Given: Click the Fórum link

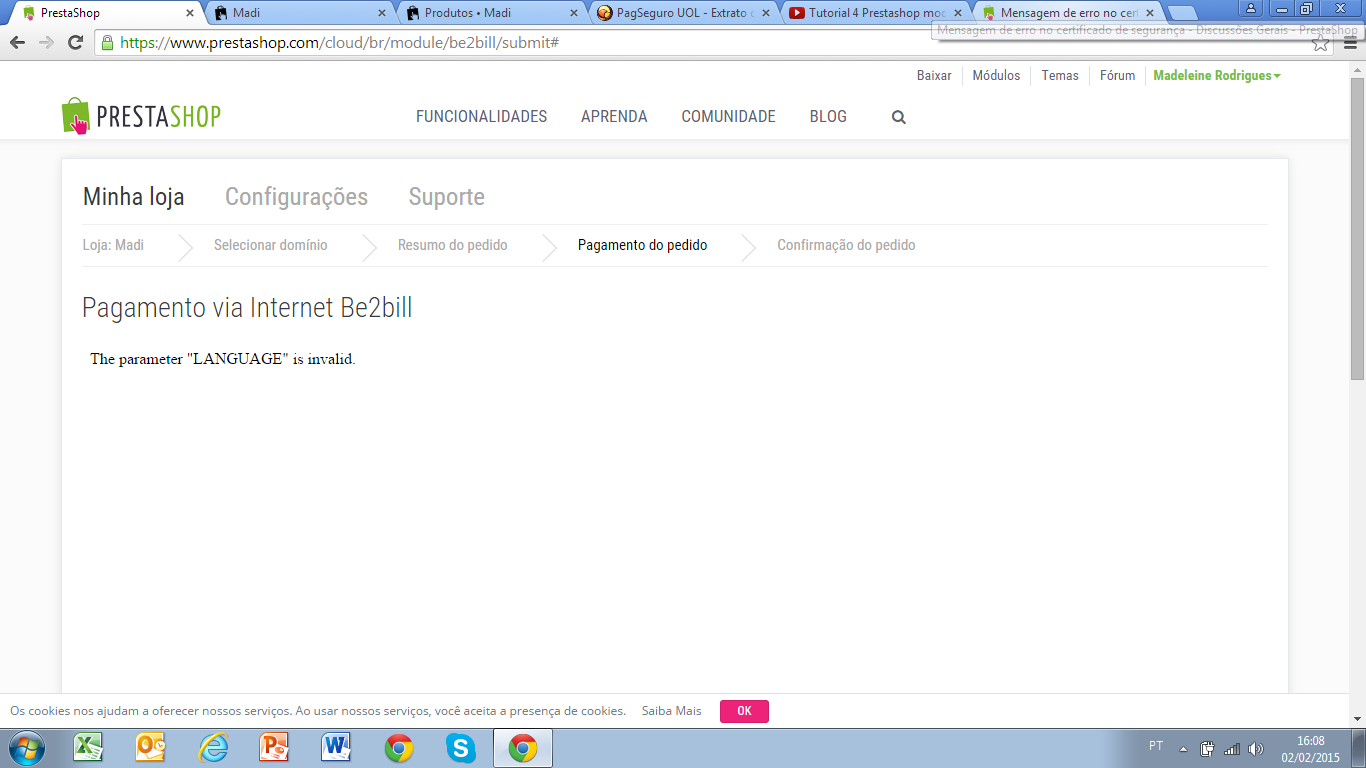Looking at the screenshot, I should [1117, 75].
